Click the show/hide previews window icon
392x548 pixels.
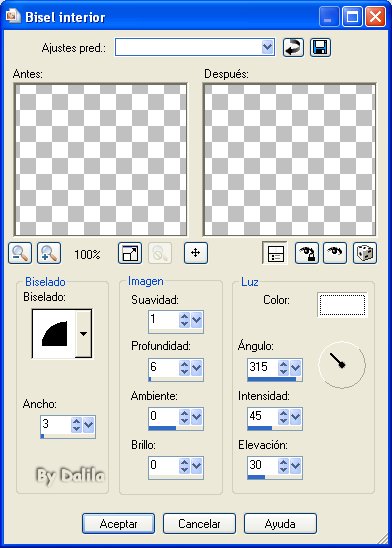pos(275,253)
